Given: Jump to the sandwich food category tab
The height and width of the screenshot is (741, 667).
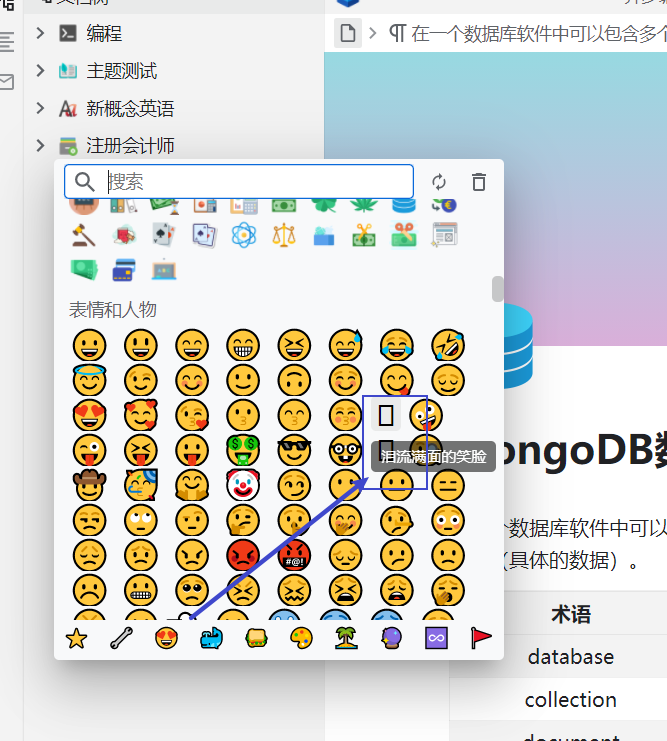Looking at the screenshot, I should 256,638.
